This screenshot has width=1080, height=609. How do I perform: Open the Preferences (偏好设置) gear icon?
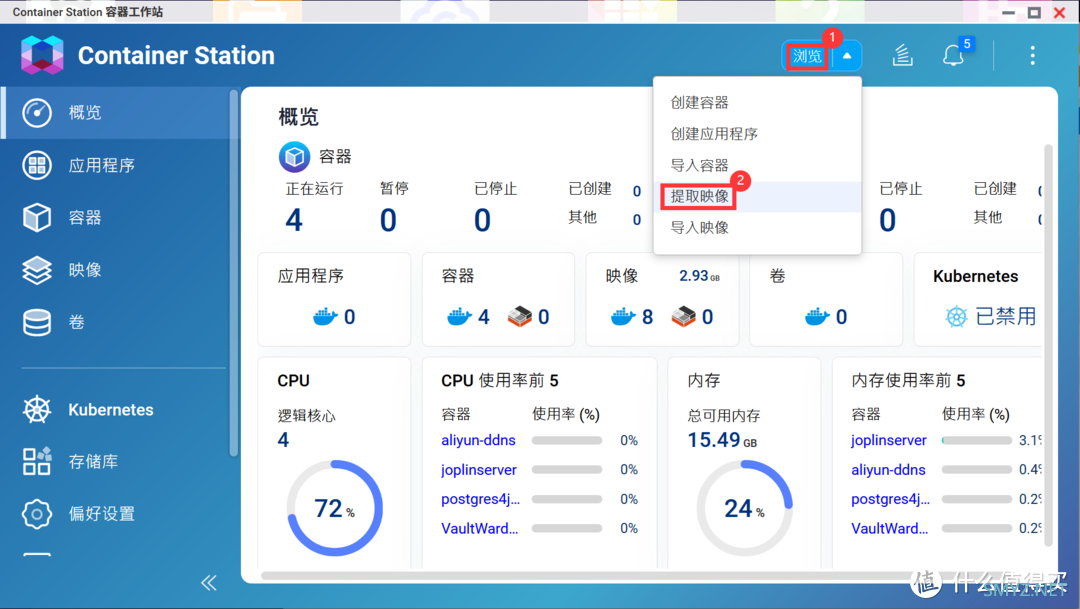[37, 514]
